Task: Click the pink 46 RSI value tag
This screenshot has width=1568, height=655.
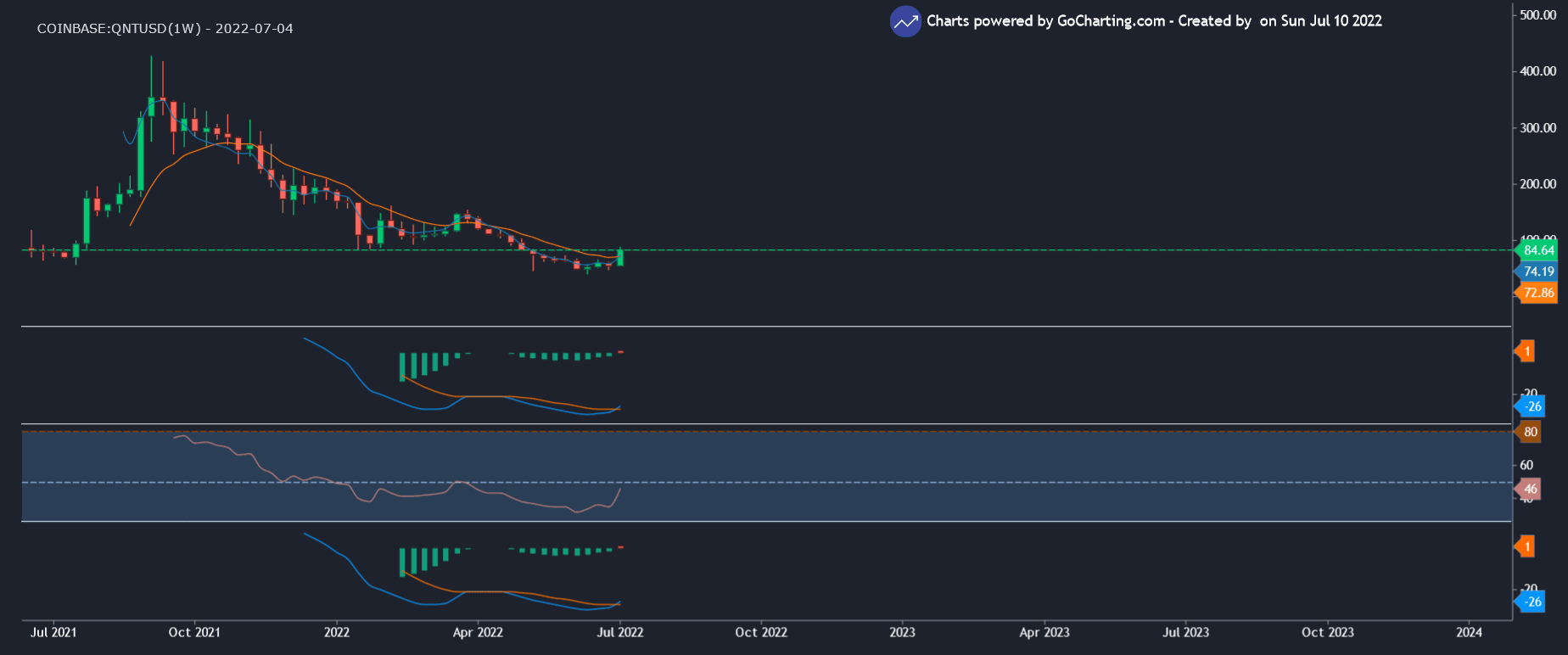Action: tap(1529, 489)
